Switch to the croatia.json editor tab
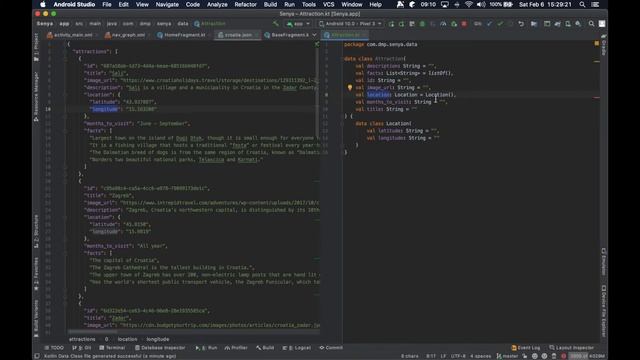Image resolution: width=640 pixels, height=360 pixels. (x=238, y=35)
